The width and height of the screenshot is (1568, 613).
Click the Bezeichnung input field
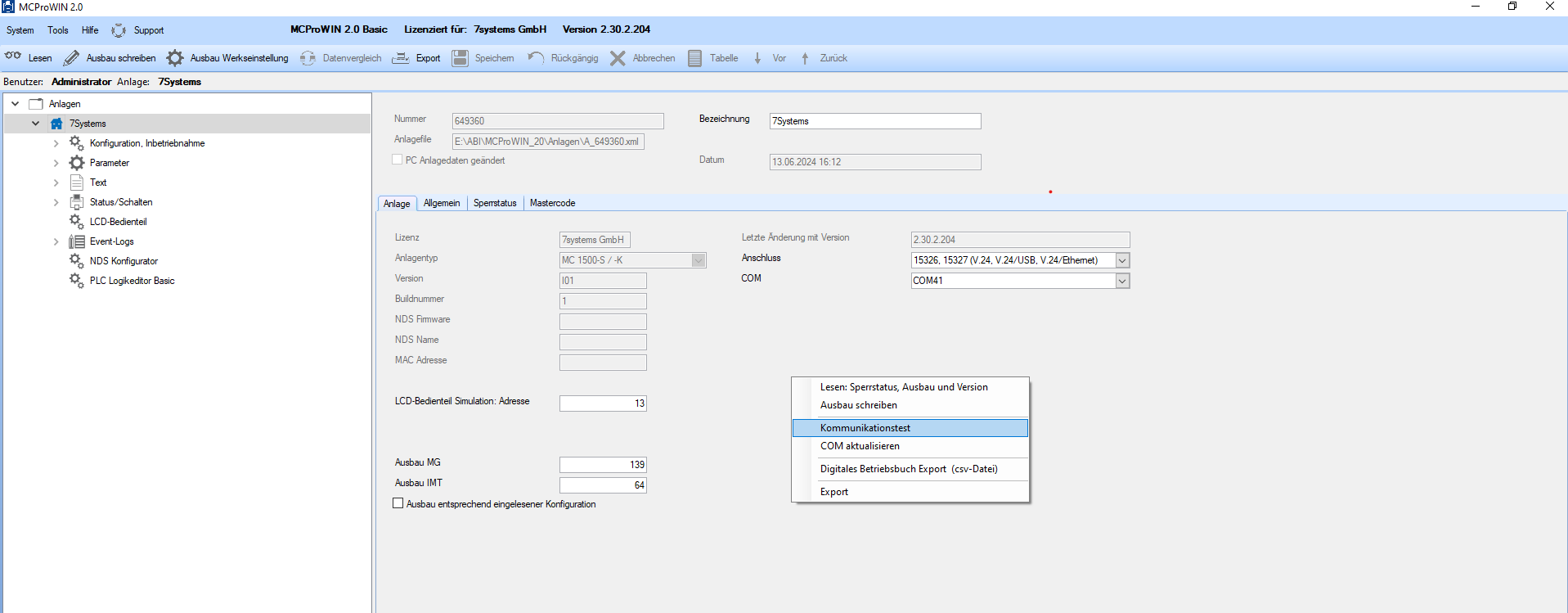[875, 121]
